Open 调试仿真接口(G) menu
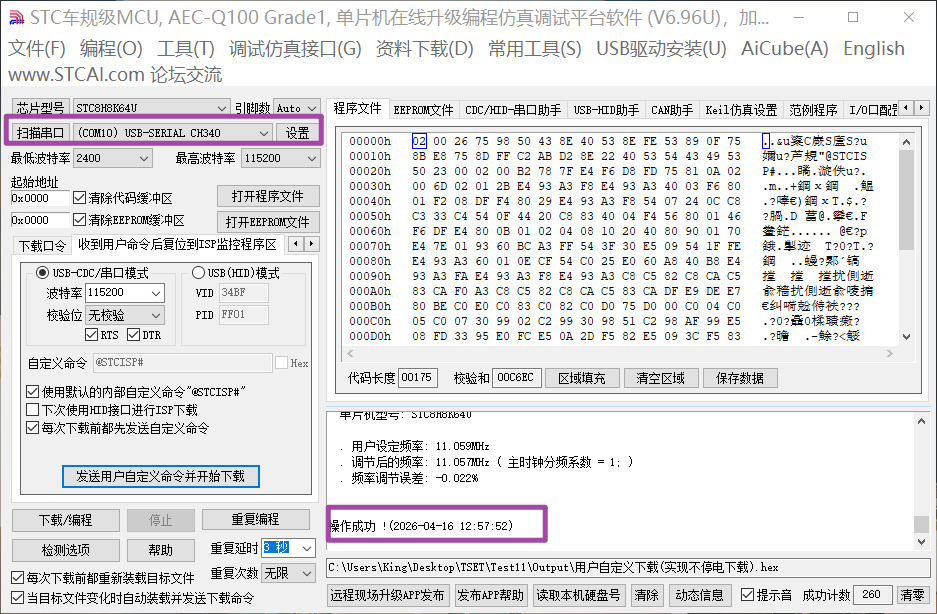The height and width of the screenshot is (614, 937). coord(295,48)
